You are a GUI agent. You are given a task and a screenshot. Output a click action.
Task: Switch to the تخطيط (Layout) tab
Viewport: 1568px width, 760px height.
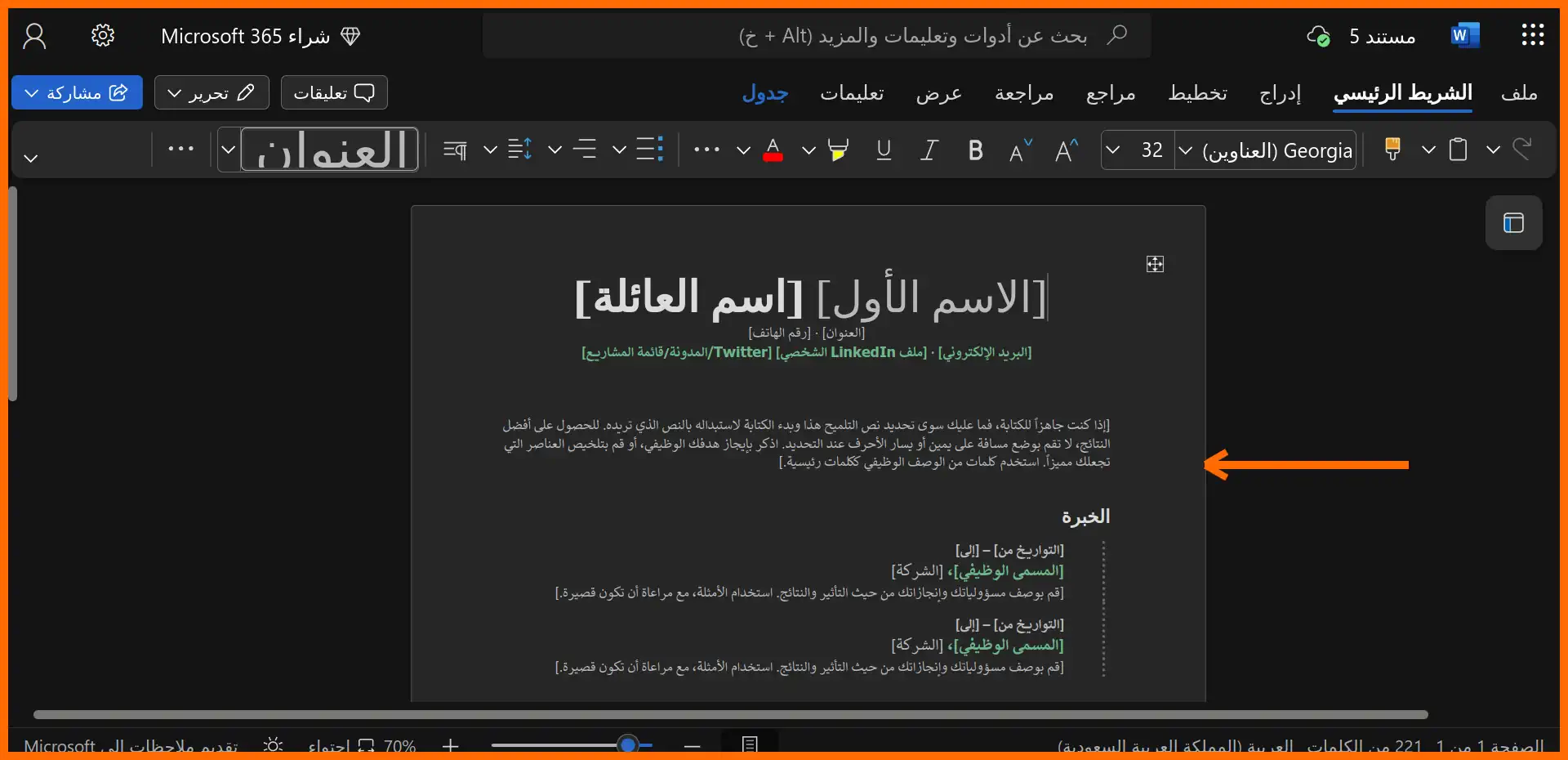[1197, 93]
